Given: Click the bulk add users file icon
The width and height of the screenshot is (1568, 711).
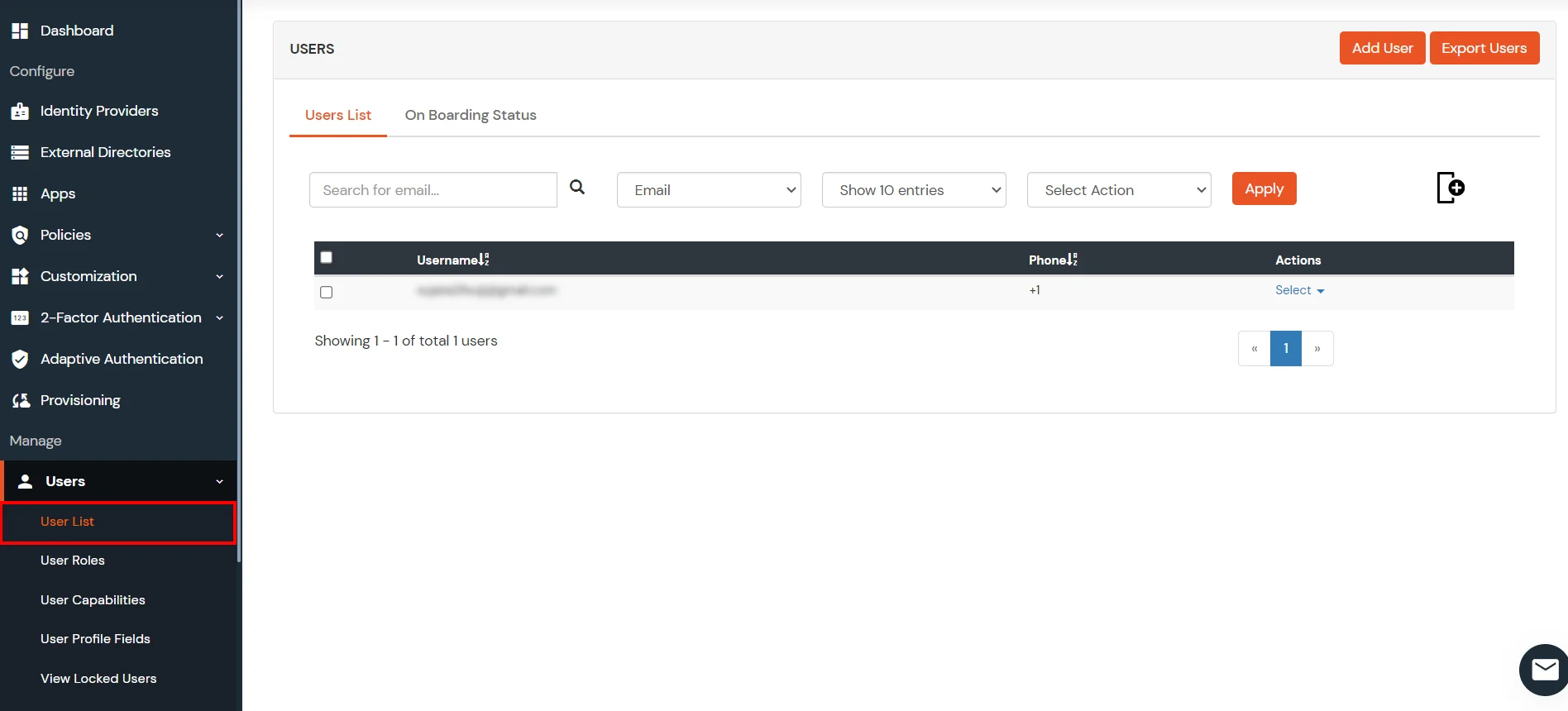Looking at the screenshot, I should [x=1451, y=188].
